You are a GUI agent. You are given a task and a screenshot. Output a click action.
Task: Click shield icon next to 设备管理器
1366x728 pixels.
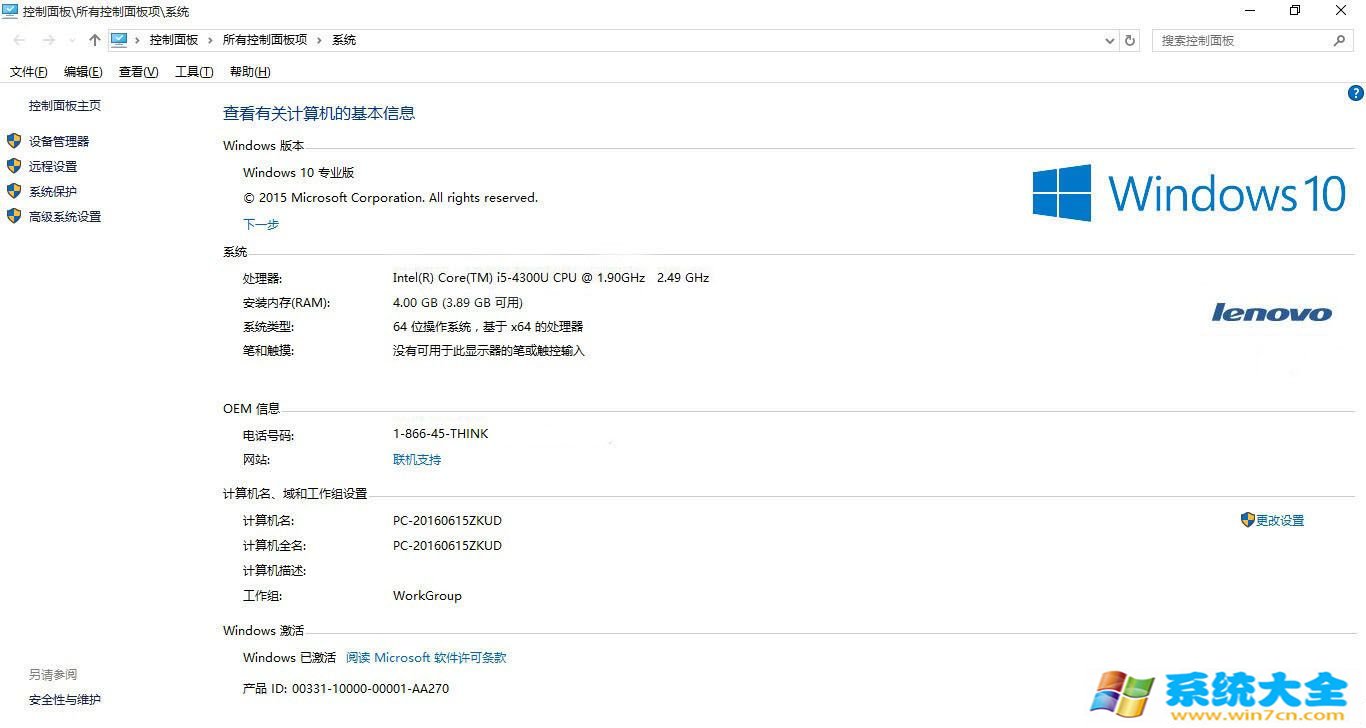tap(14, 141)
